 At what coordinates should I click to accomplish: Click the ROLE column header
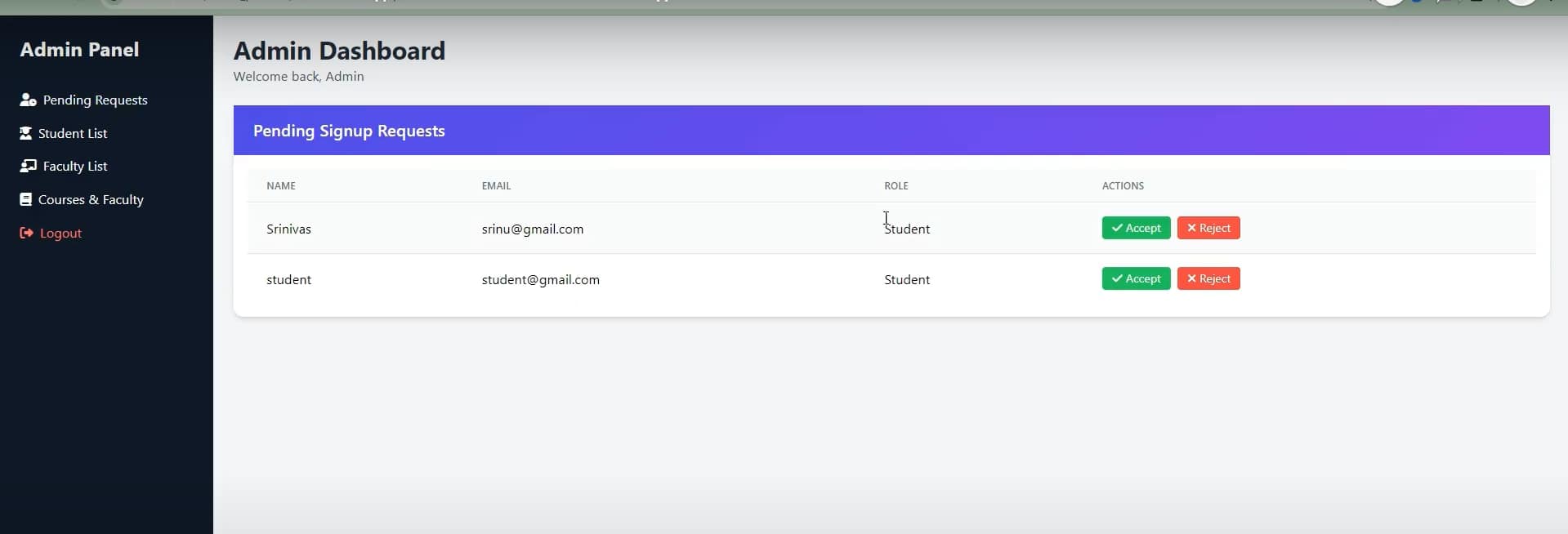coord(896,185)
